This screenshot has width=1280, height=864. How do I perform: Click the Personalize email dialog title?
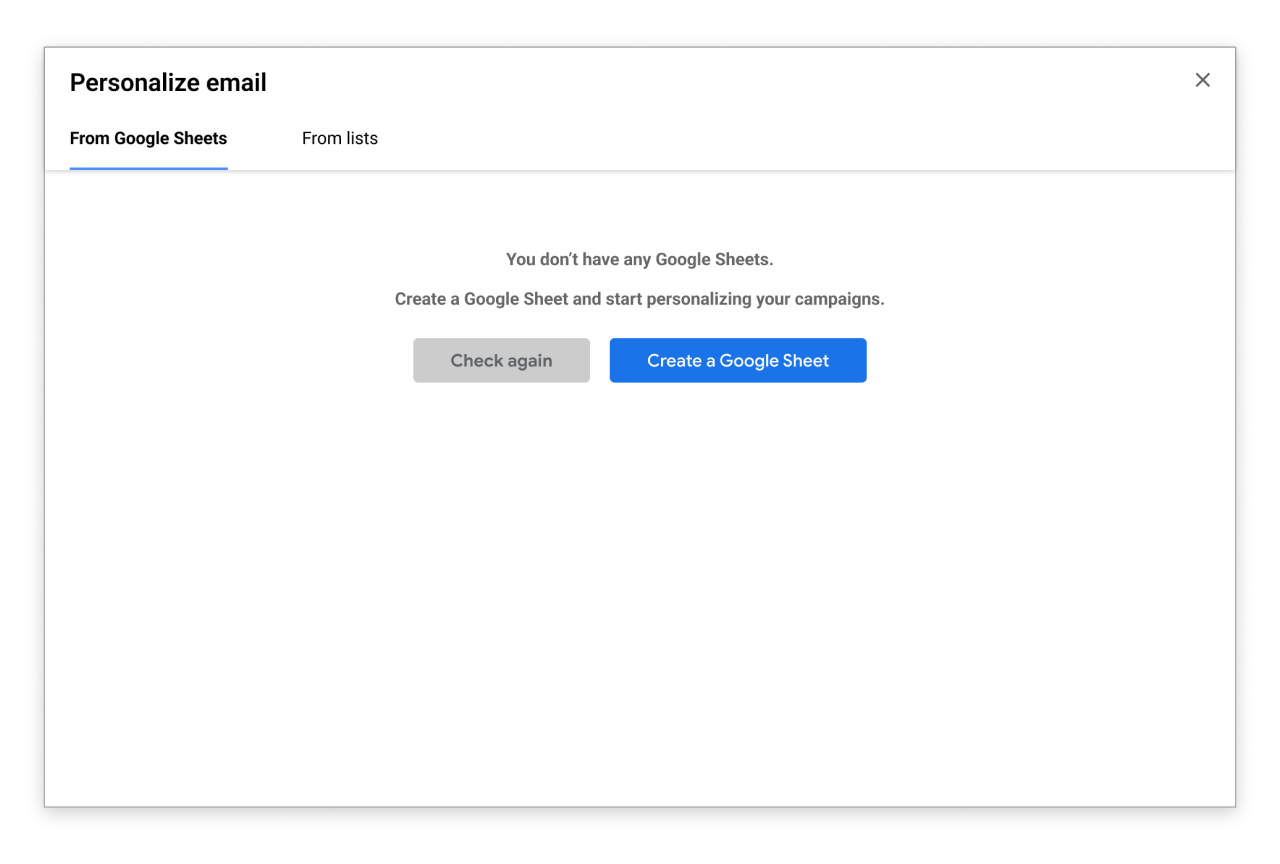(x=168, y=83)
